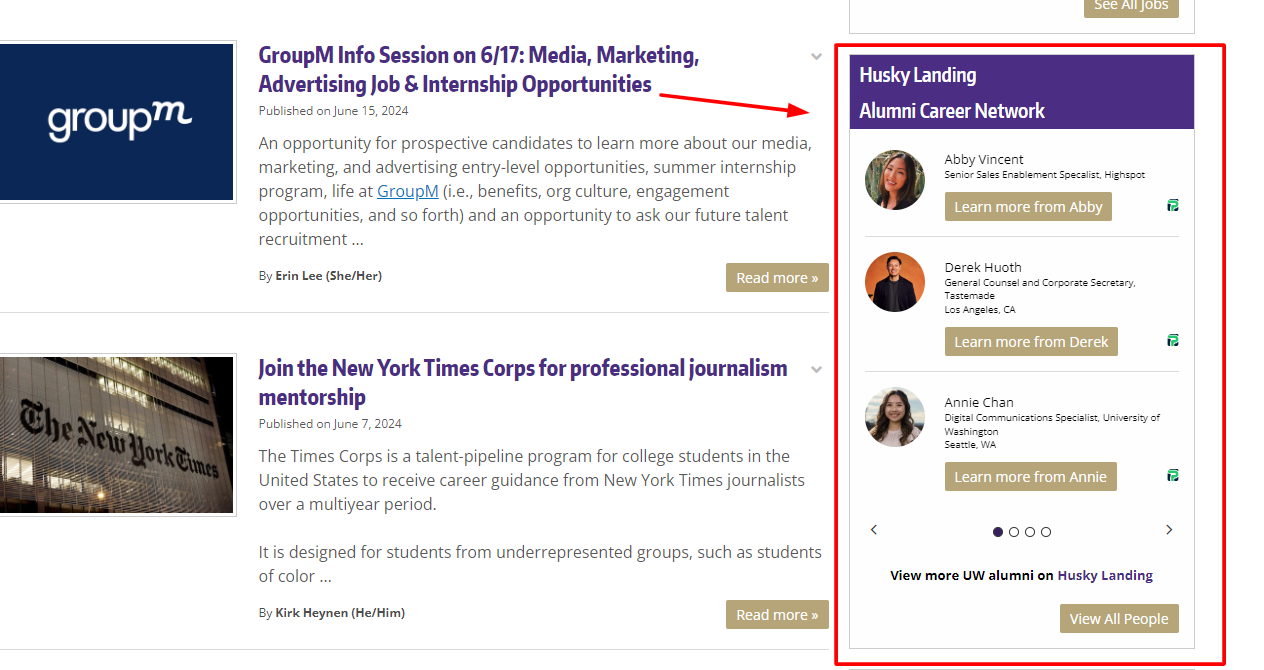Screen dimensions: 1264x670
Task: Open the GroupM Info Session article title
Action: [478, 70]
